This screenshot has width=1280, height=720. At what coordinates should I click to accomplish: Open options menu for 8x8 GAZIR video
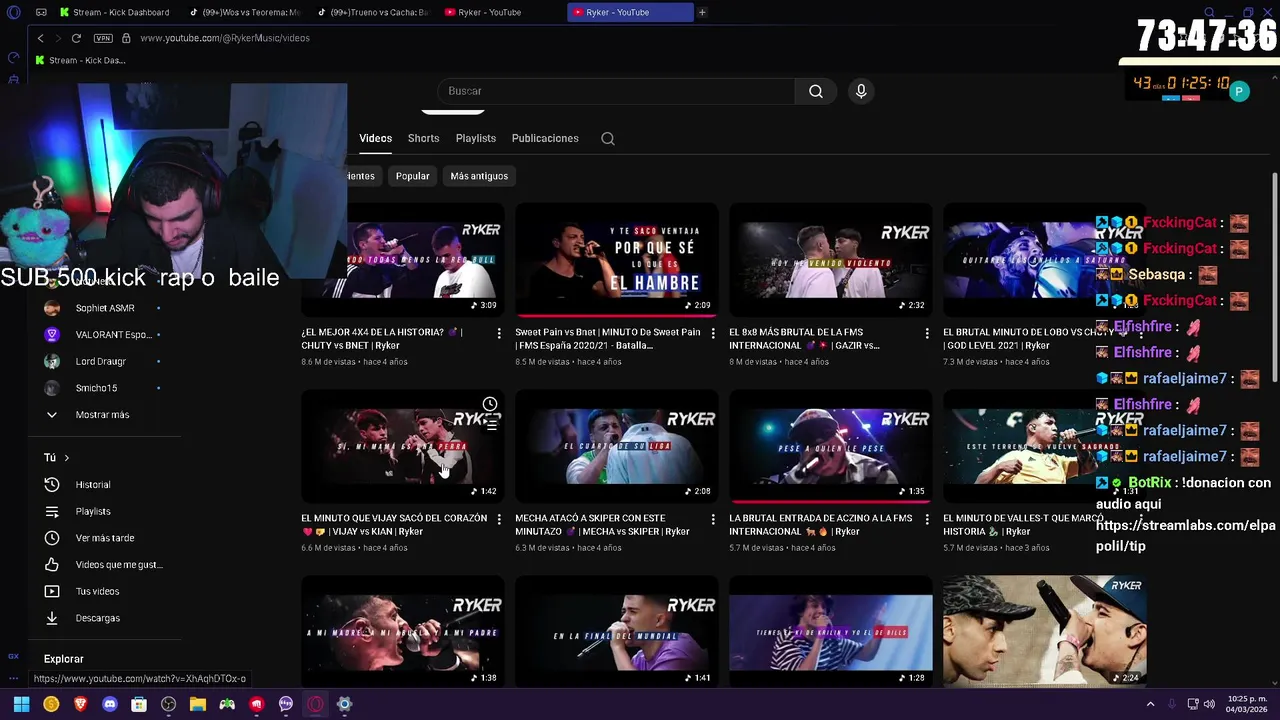pos(927,333)
